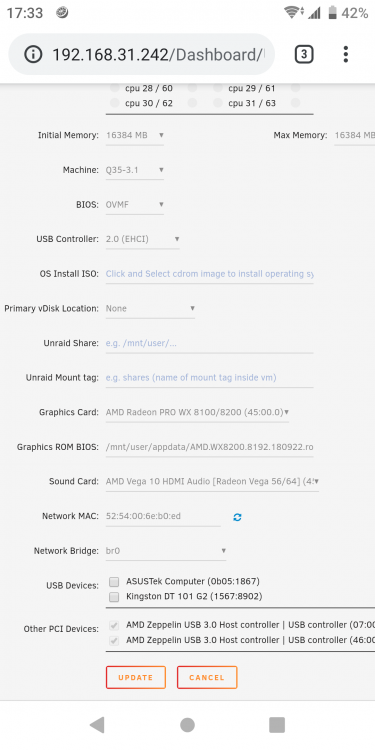Open the Graphics Card selection dropdown
375x750 pixels.
point(197,412)
